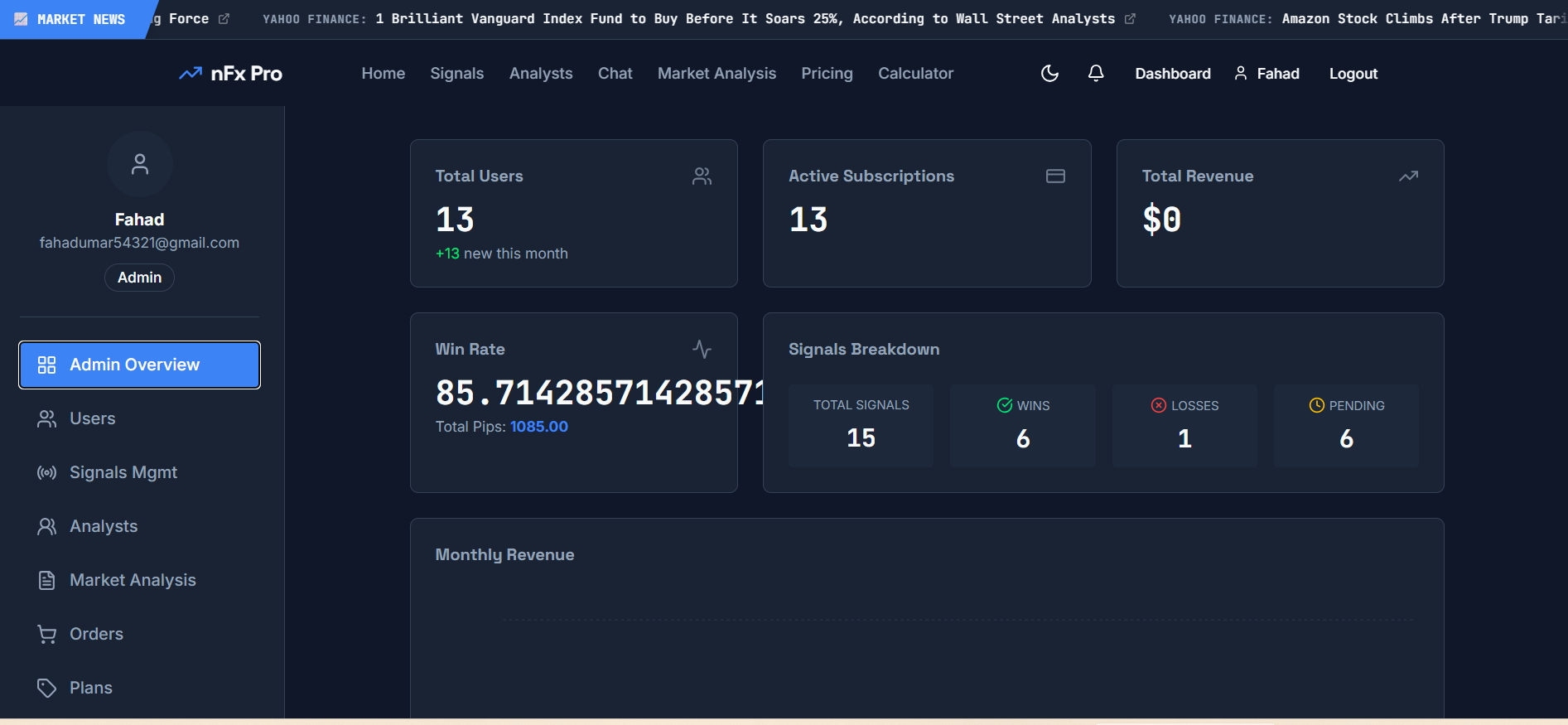Image resolution: width=1568 pixels, height=725 pixels.
Task: Click the Active Subscriptions card icon
Action: point(1055,176)
